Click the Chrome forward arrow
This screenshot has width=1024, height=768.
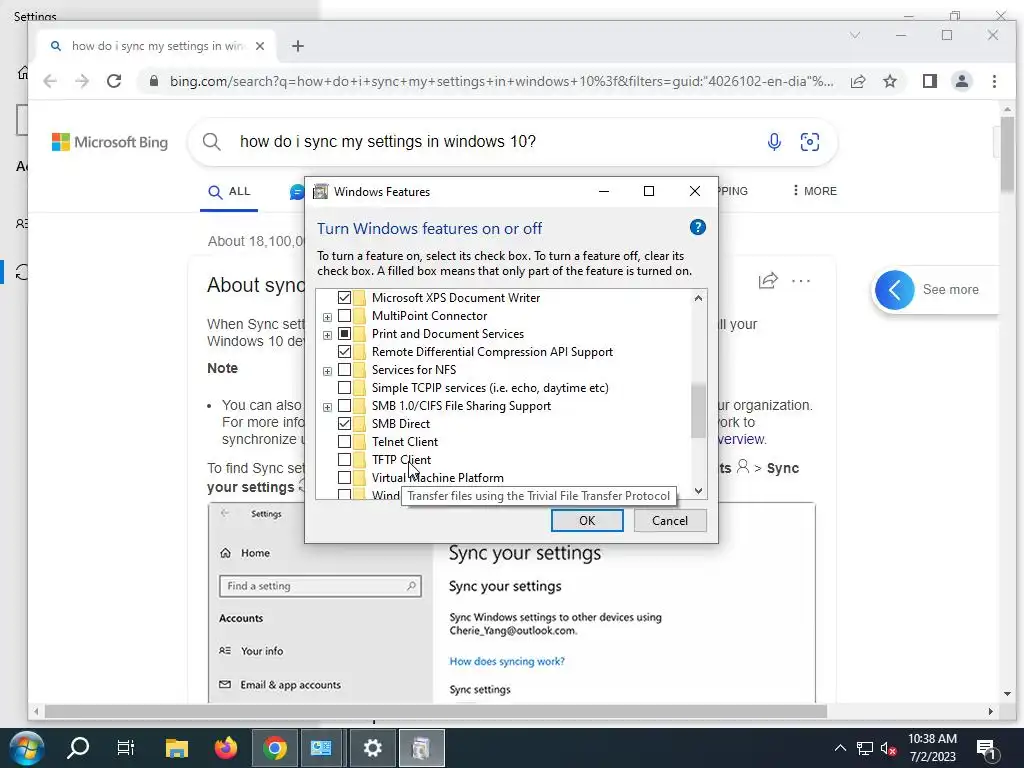(x=82, y=81)
